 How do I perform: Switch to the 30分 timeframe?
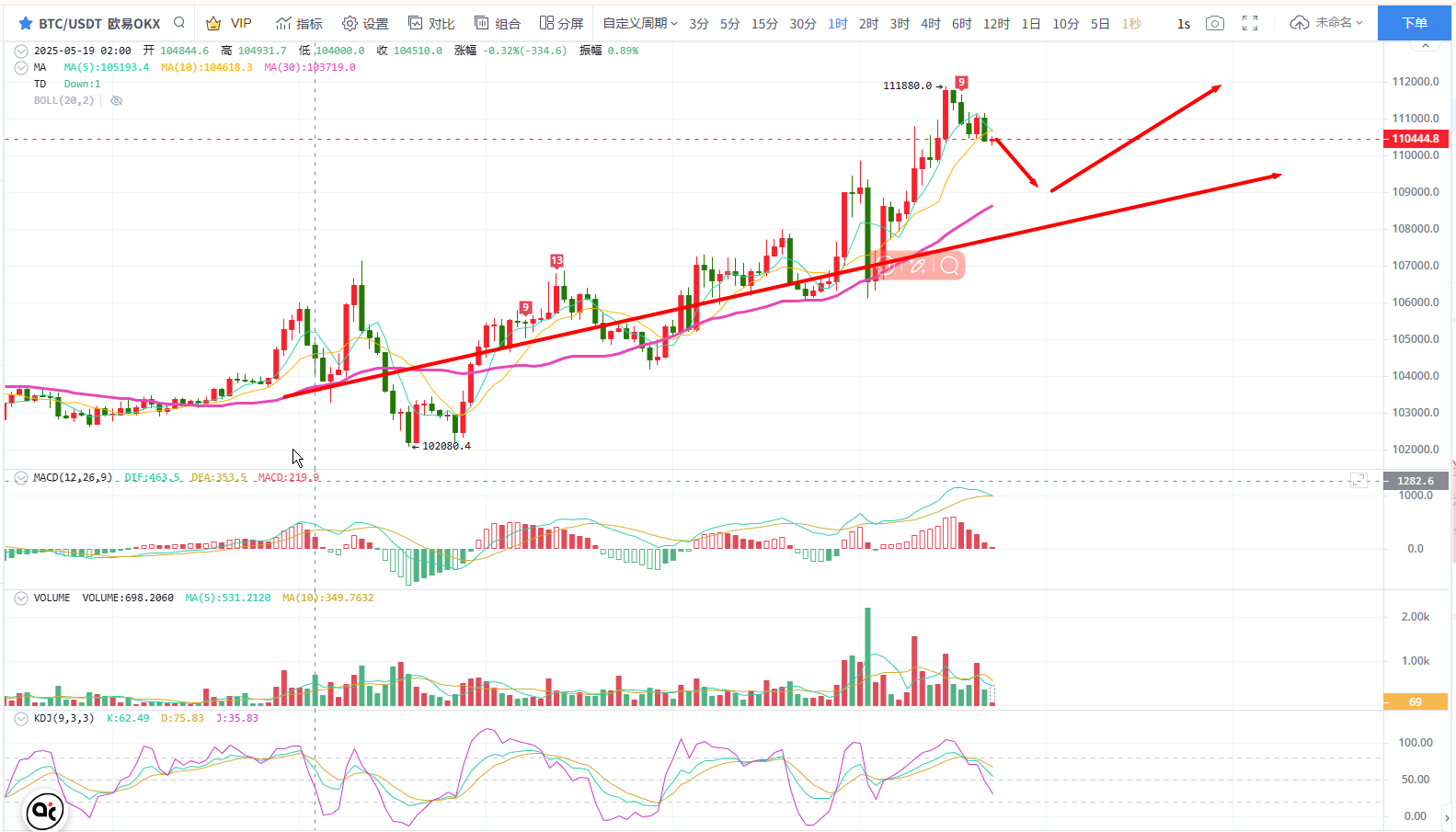click(x=803, y=23)
